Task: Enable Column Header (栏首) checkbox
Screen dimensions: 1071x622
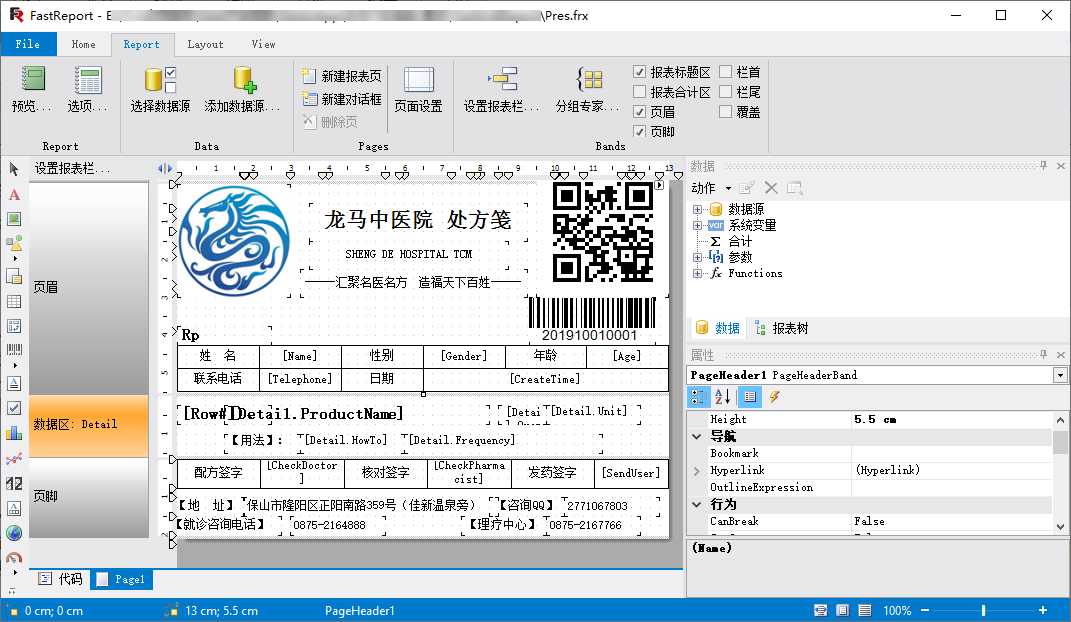Action: (x=725, y=72)
